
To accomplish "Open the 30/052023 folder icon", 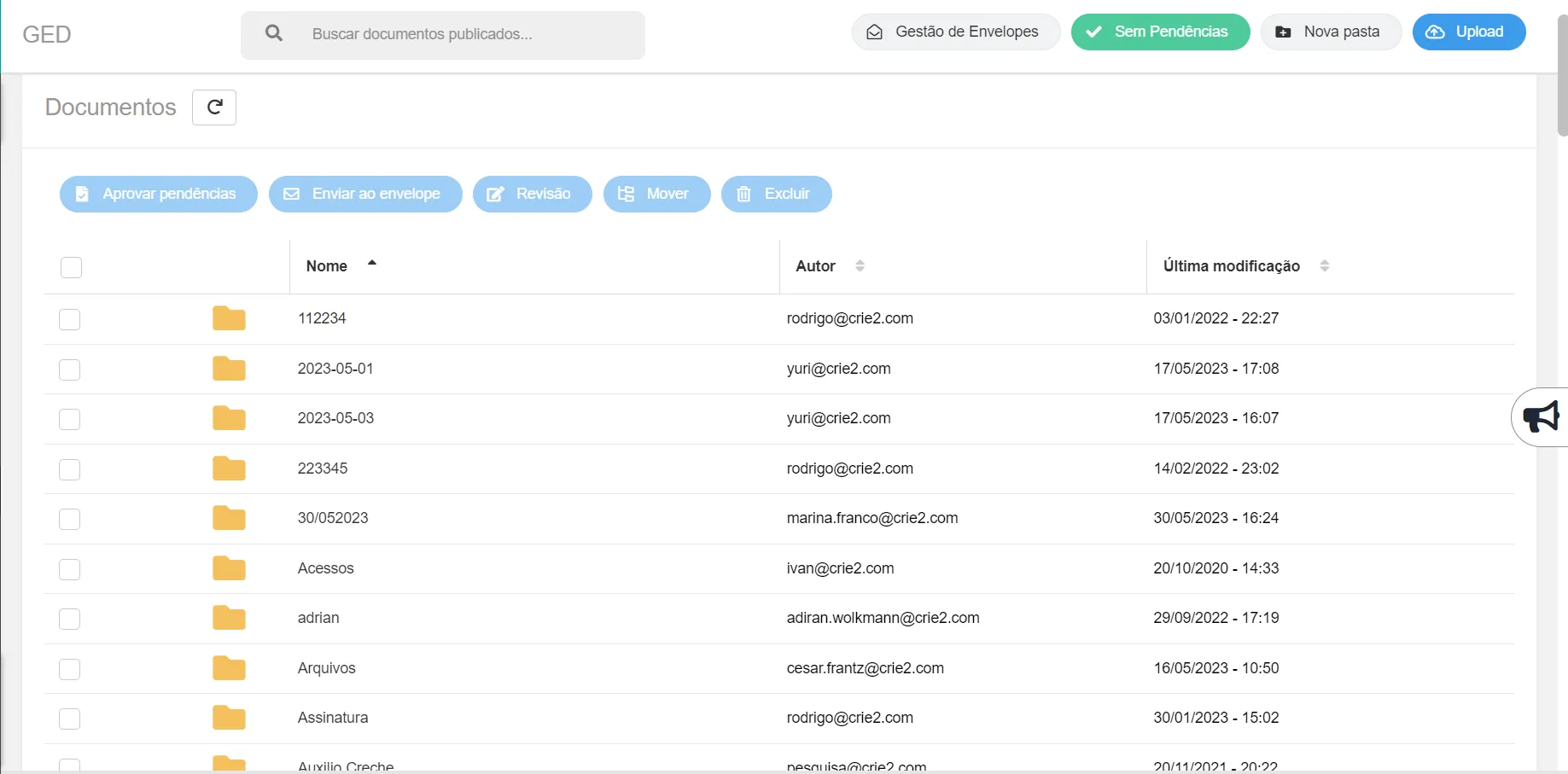I will pos(229,518).
